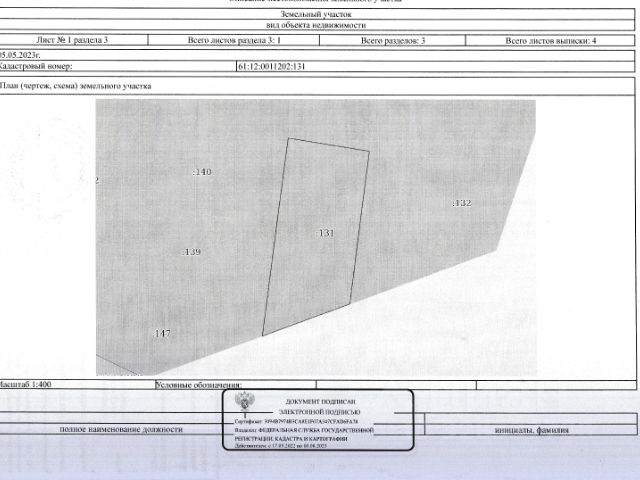
Task: Click the date '05.05.2023г.'
Action: point(20,55)
